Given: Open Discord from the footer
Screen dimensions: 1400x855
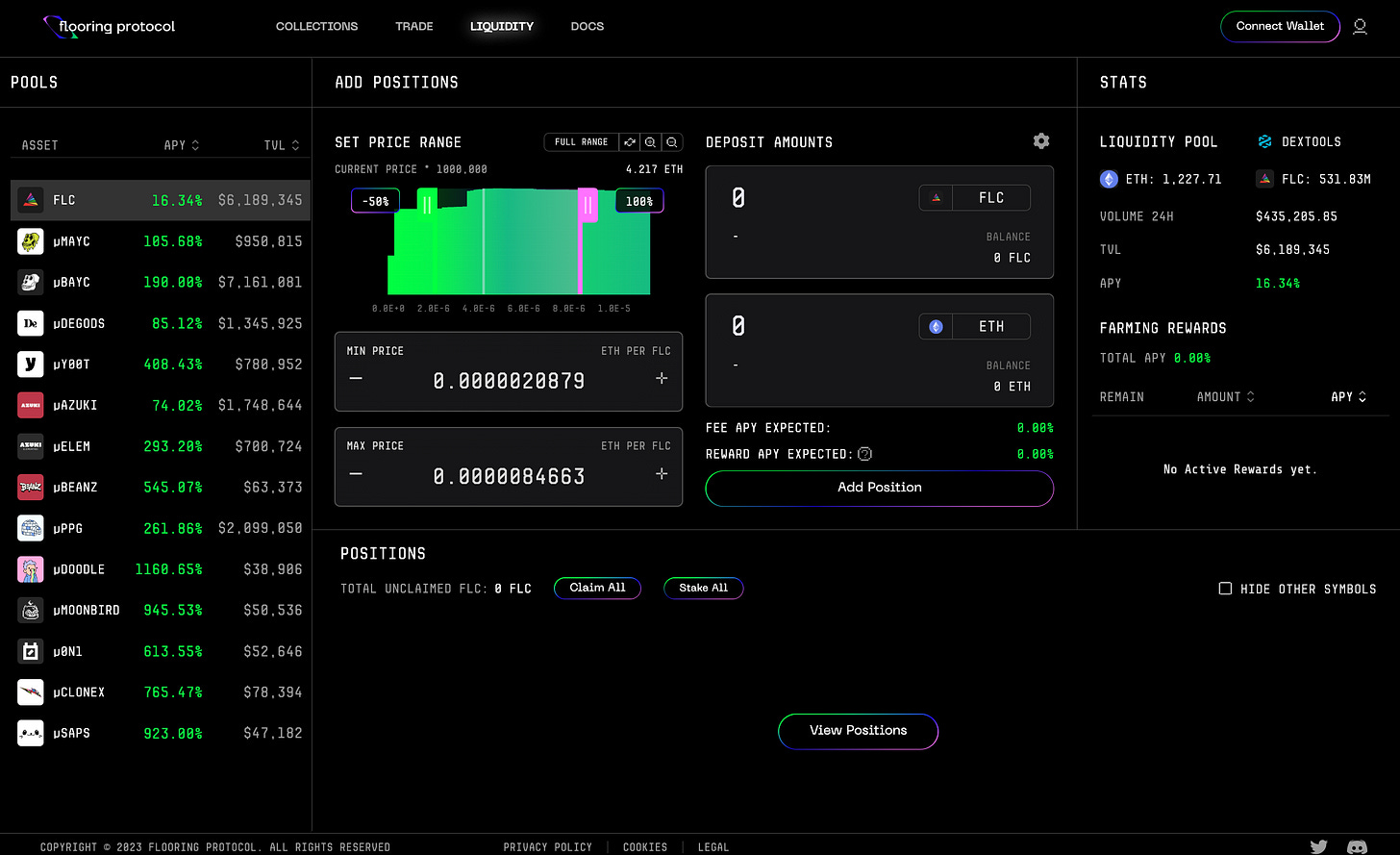Looking at the screenshot, I should click(1357, 846).
